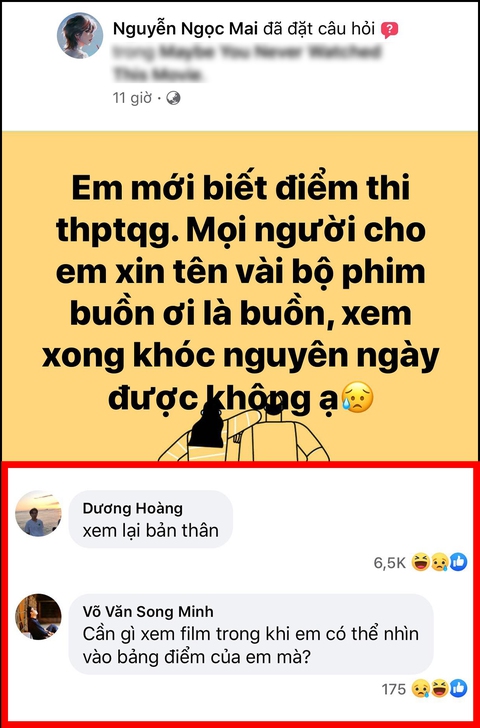Open the blurred group name link

click(x=246, y=62)
